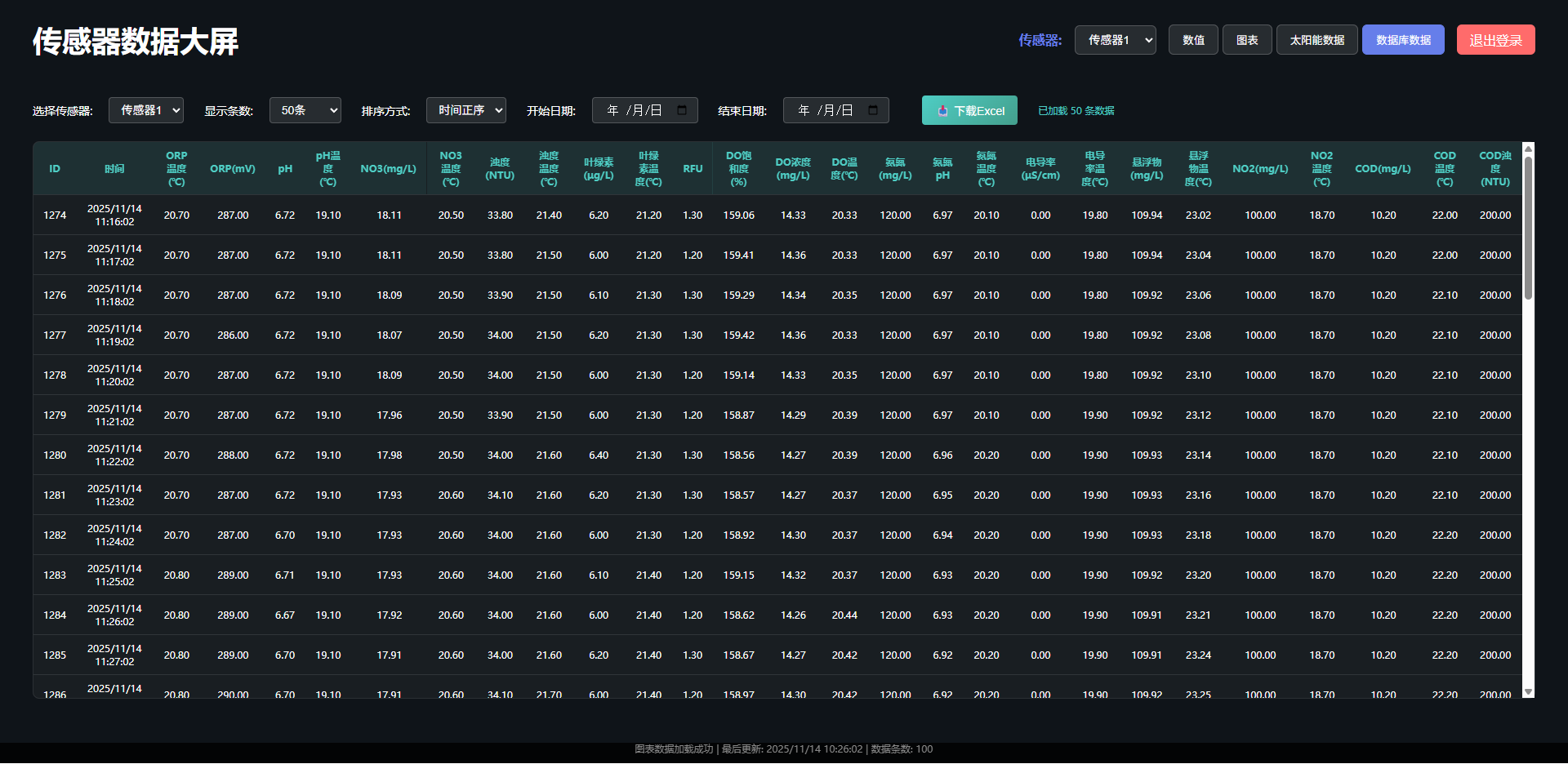Click the scrollbar down arrow of table
Viewport: 1568px width, 764px height.
click(1528, 692)
